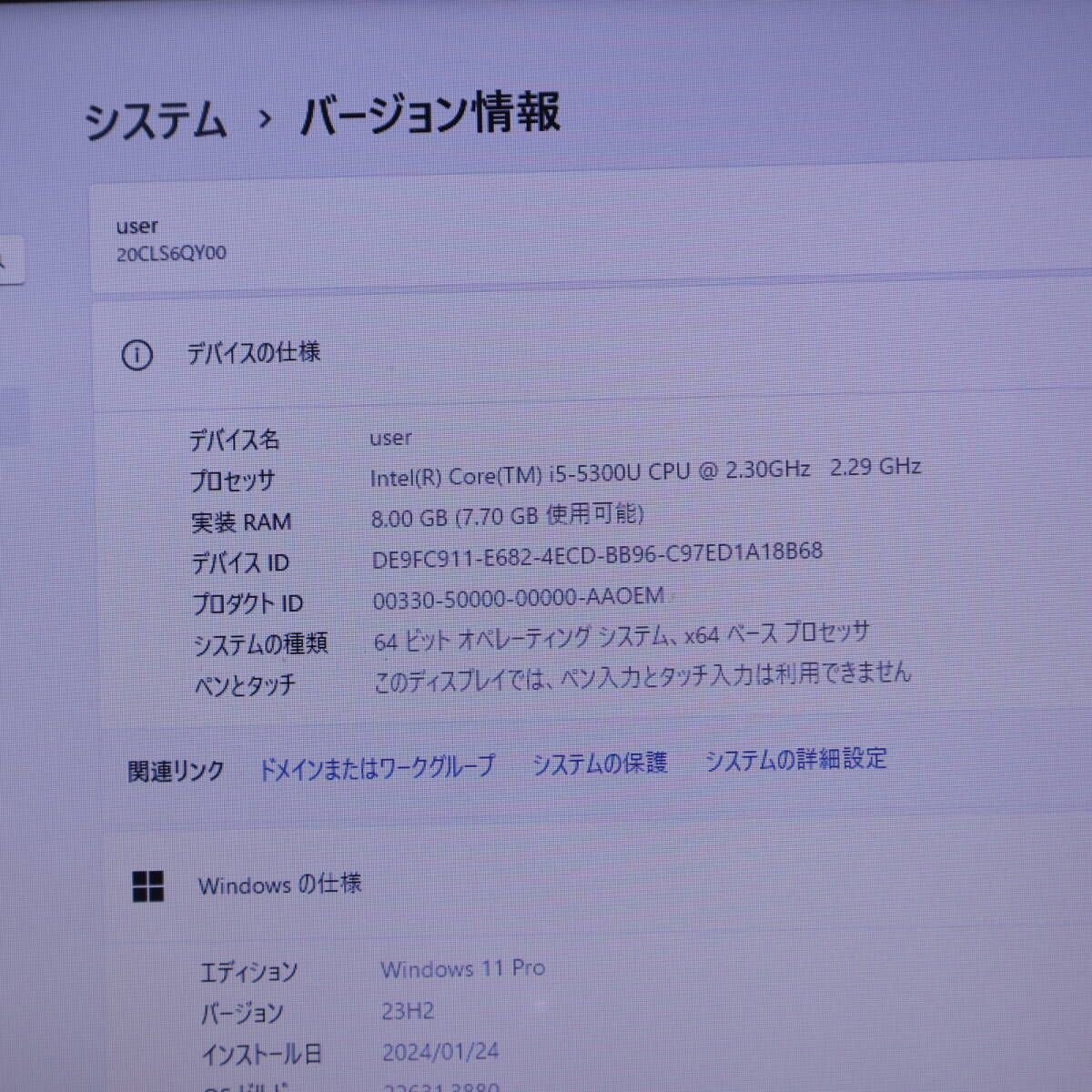This screenshot has height=1092, width=1092.
Task: Click the device name value user
Action: [391, 438]
